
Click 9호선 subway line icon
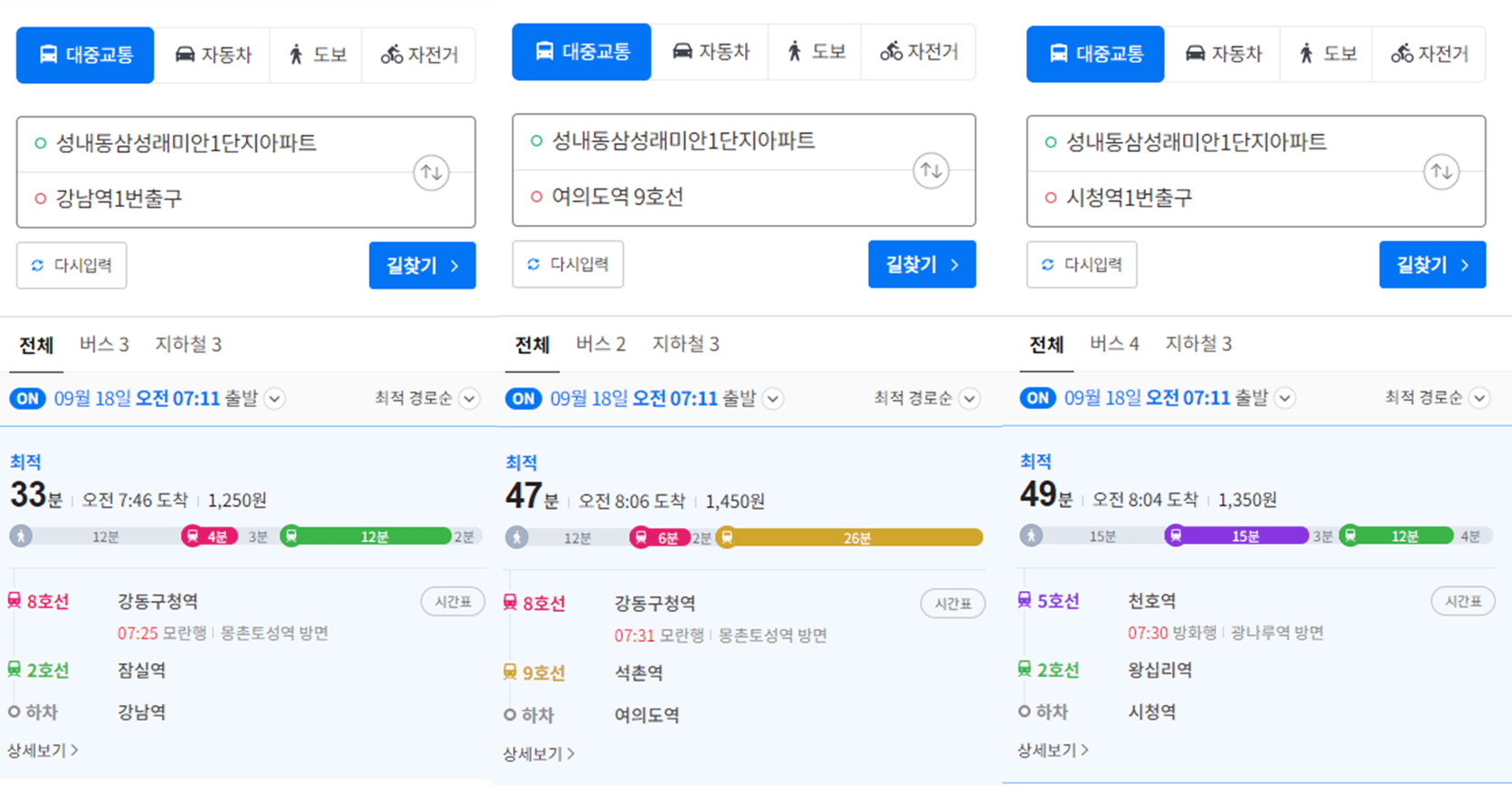click(x=510, y=672)
